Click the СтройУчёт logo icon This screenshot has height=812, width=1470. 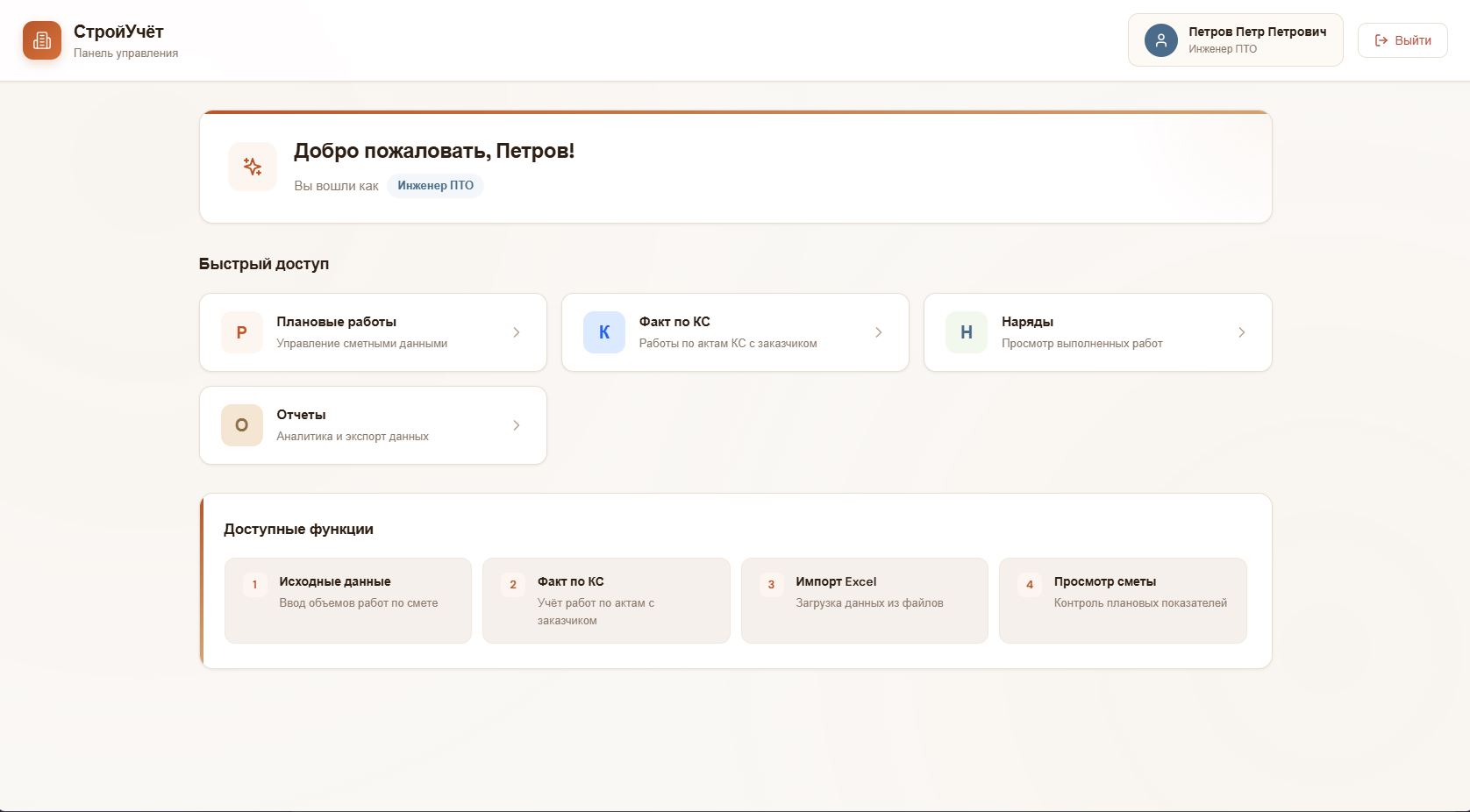click(41, 39)
